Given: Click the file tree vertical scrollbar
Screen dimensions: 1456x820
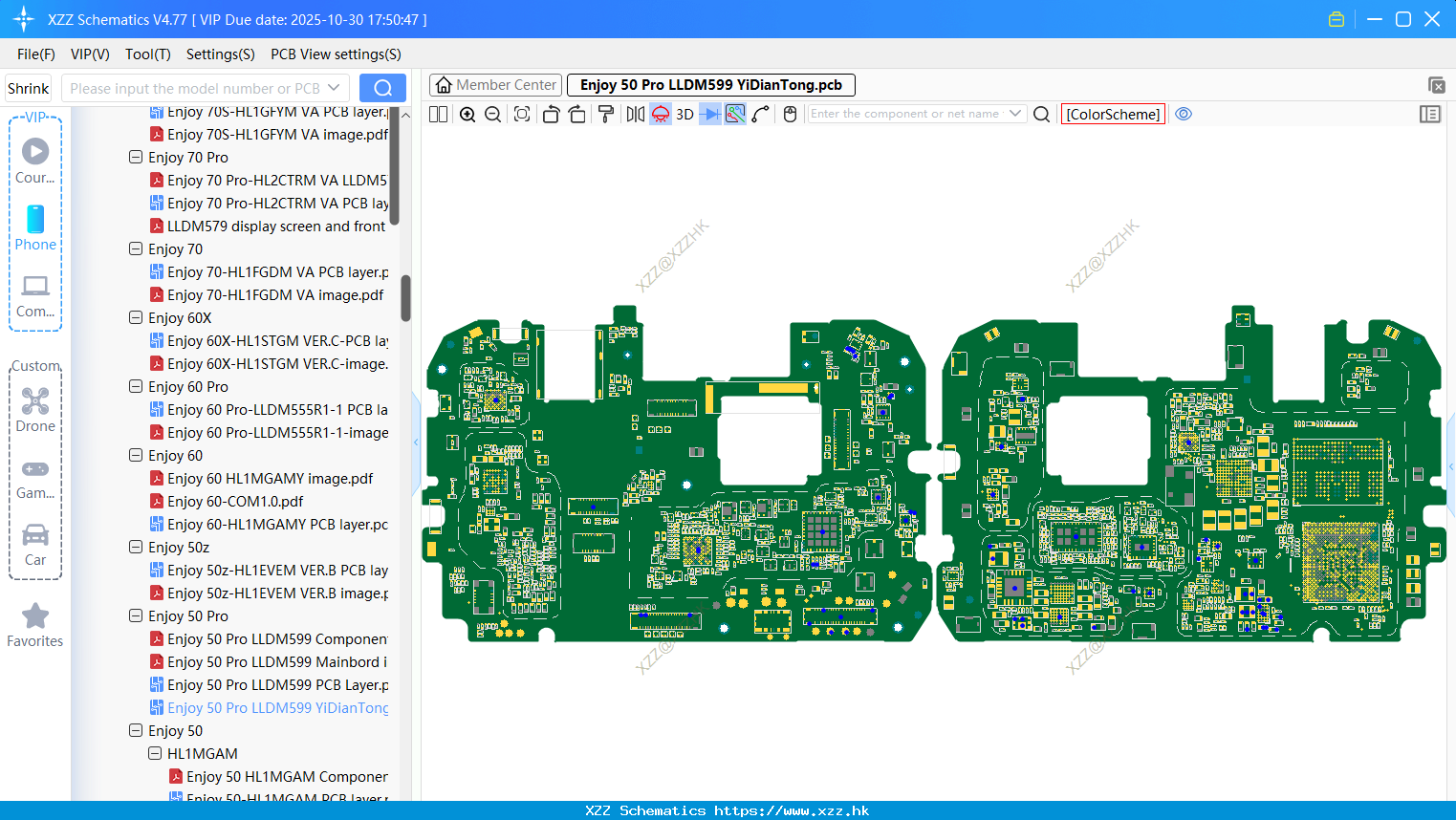Looking at the screenshot, I should click(x=405, y=298).
